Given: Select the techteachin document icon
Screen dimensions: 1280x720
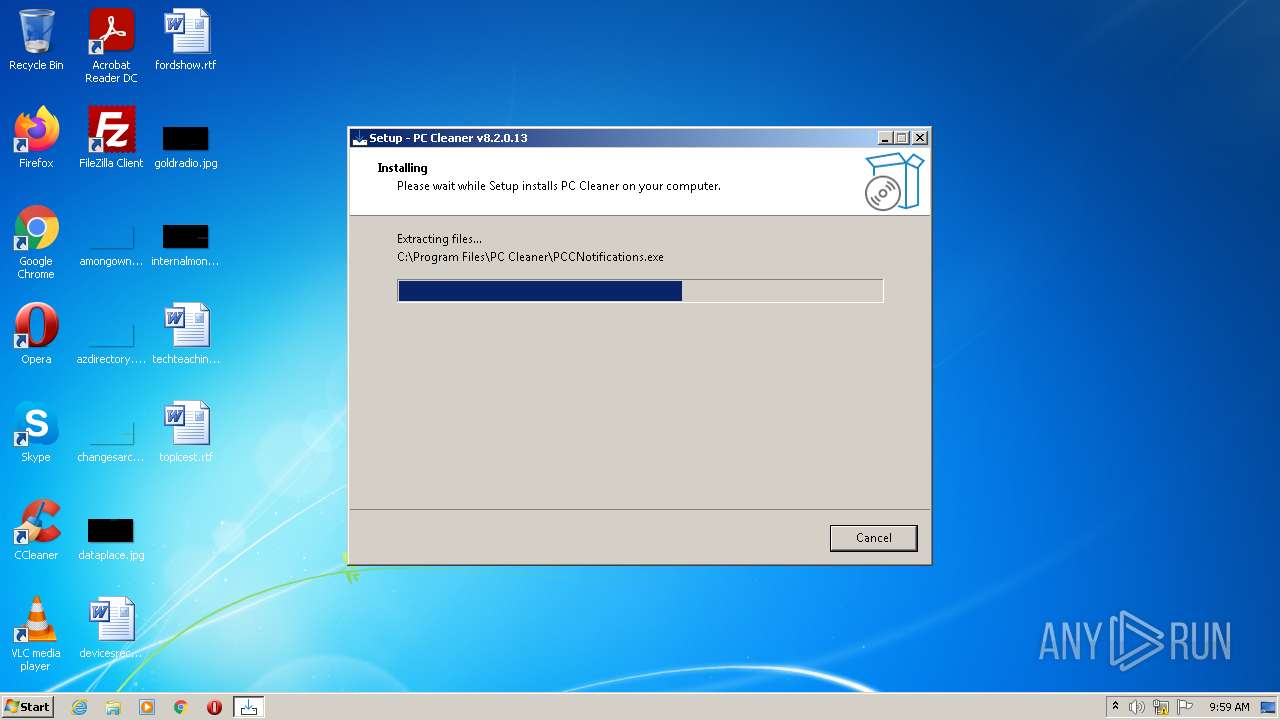Looking at the screenshot, I should pos(186,335).
